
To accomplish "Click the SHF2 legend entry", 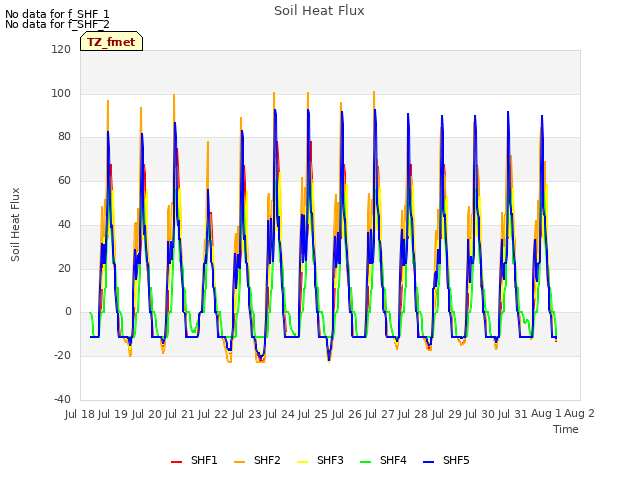I will (x=257, y=461).
